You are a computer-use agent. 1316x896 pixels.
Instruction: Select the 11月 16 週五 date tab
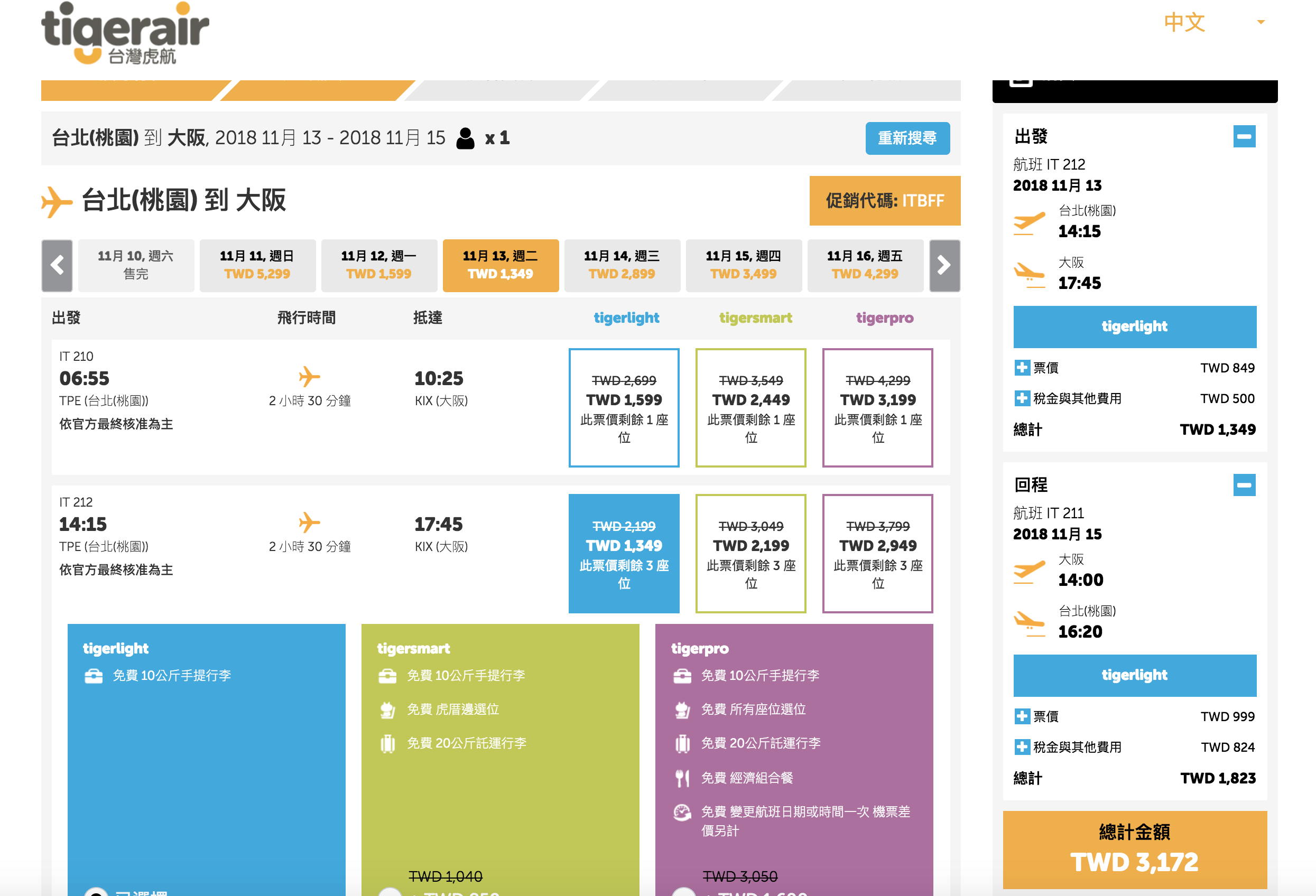(865, 265)
